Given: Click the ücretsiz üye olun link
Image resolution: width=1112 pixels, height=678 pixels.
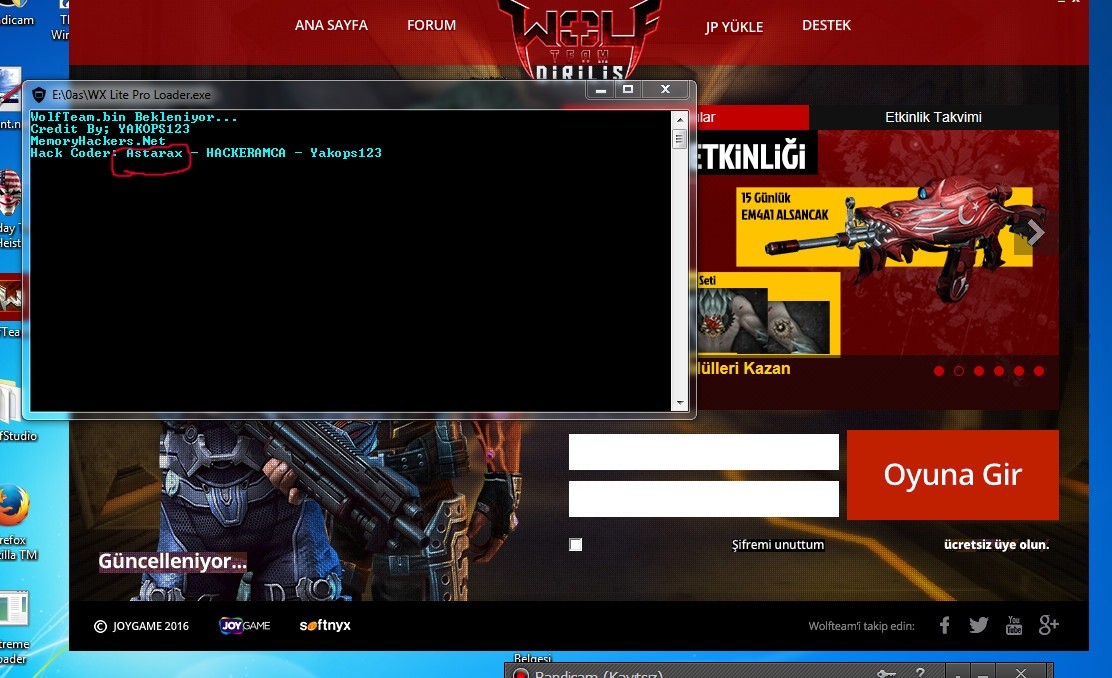Looking at the screenshot, I should pos(996,545).
